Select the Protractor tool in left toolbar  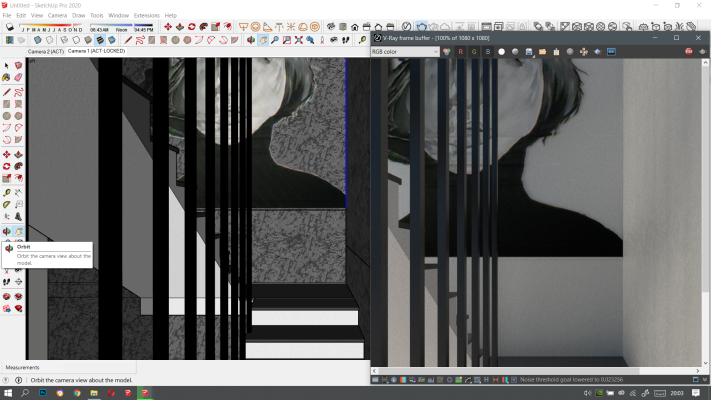click(x=6, y=205)
